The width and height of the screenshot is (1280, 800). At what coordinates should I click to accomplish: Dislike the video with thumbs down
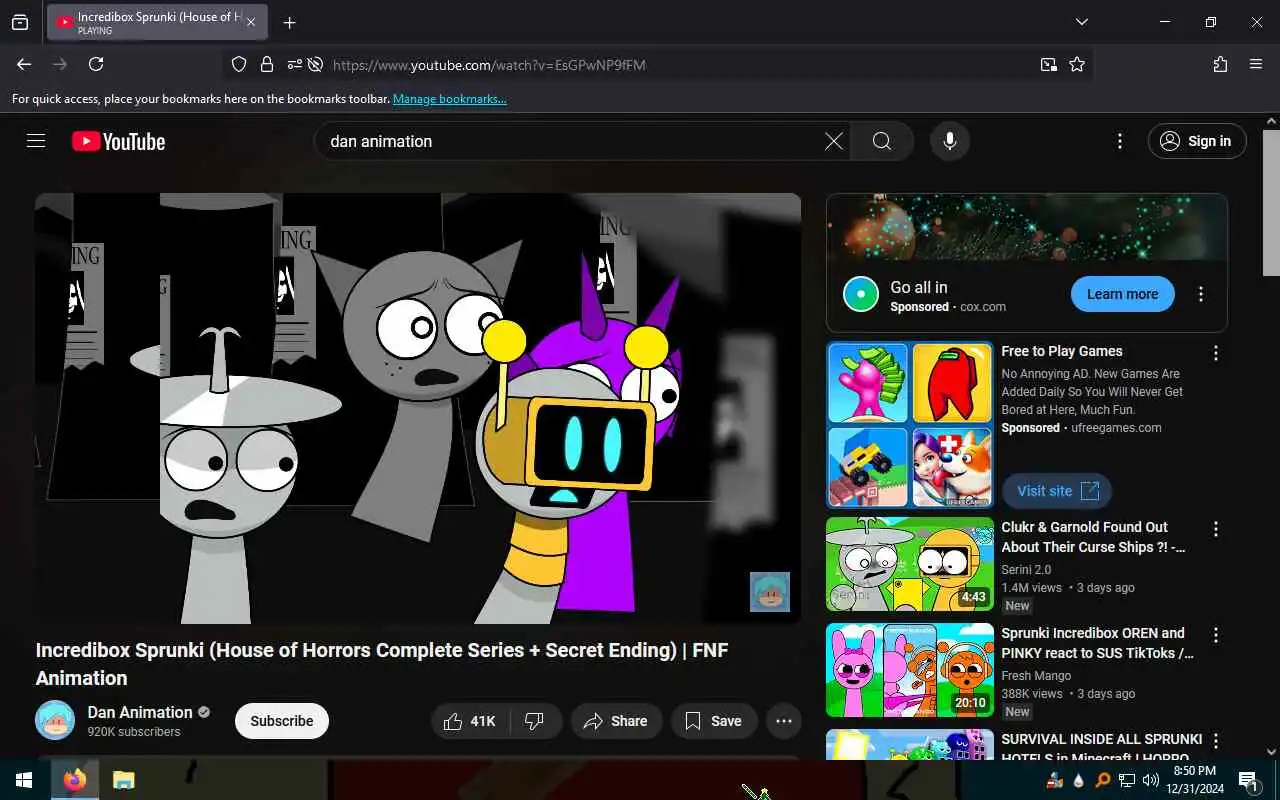535,721
